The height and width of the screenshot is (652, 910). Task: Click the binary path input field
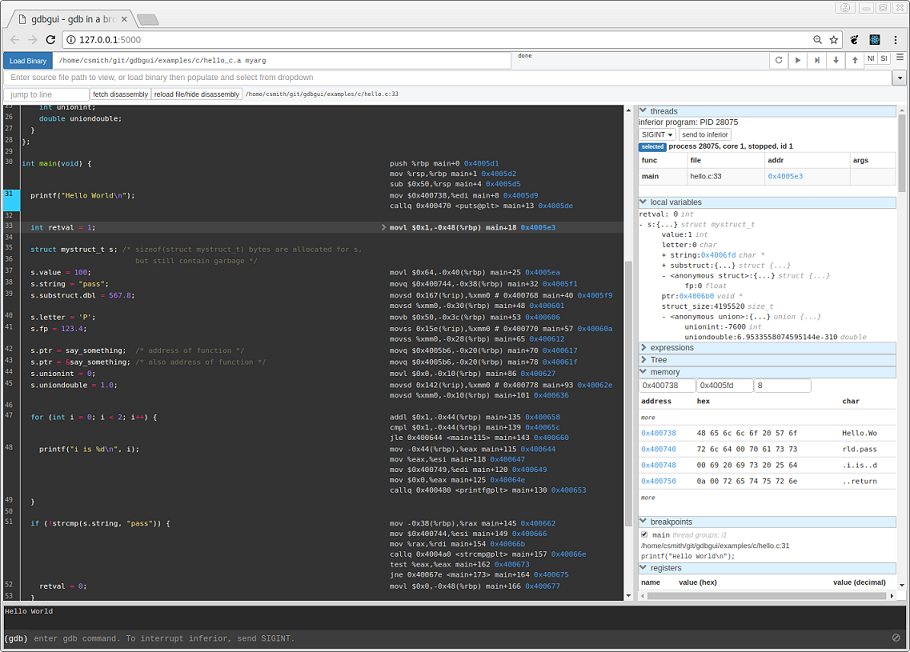[x=282, y=60]
